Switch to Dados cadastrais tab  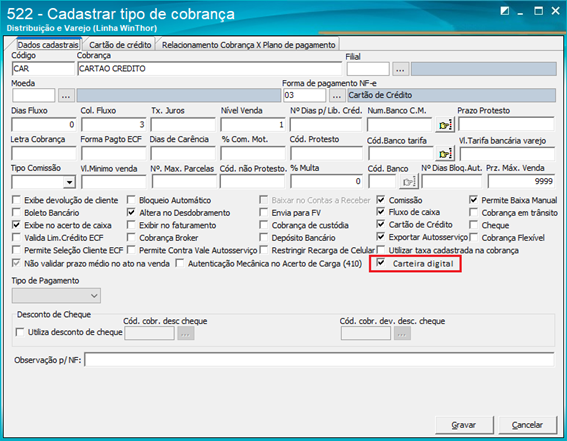tap(48, 45)
